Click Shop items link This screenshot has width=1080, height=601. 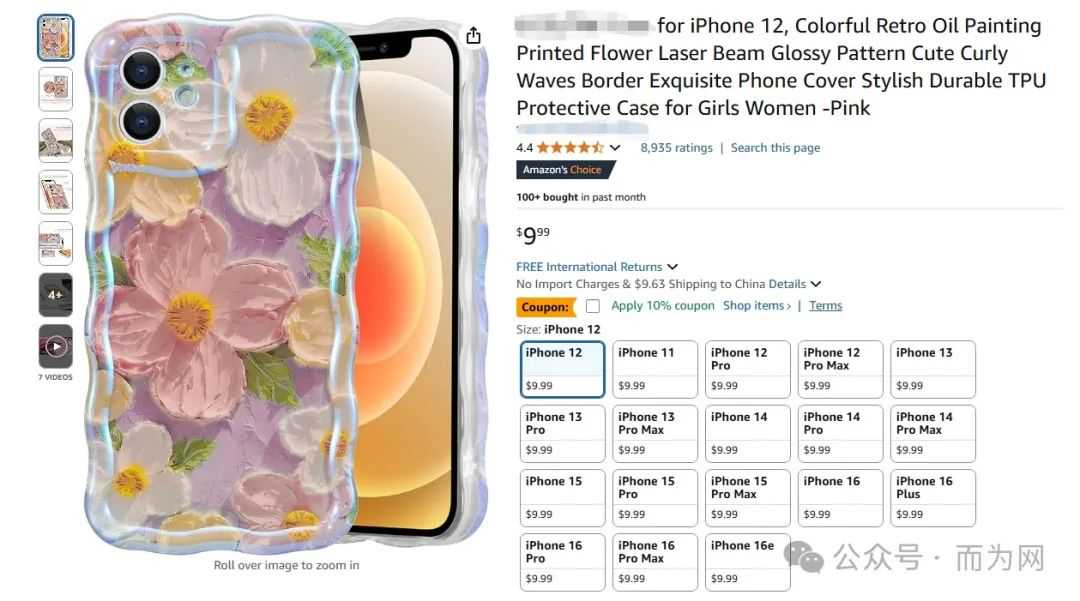tap(757, 306)
